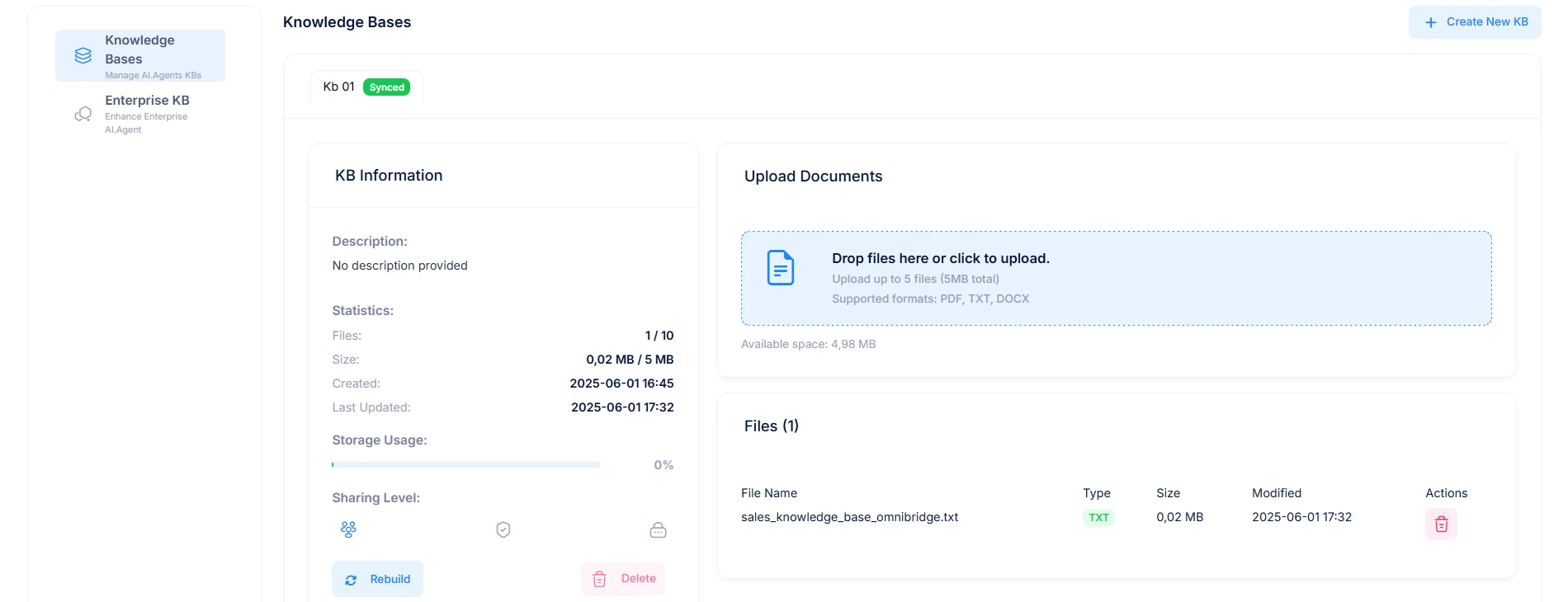Open Knowledge Bases in the sidebar
The width and height of the screenshot is (1568, 602).
tap(140, 56)
